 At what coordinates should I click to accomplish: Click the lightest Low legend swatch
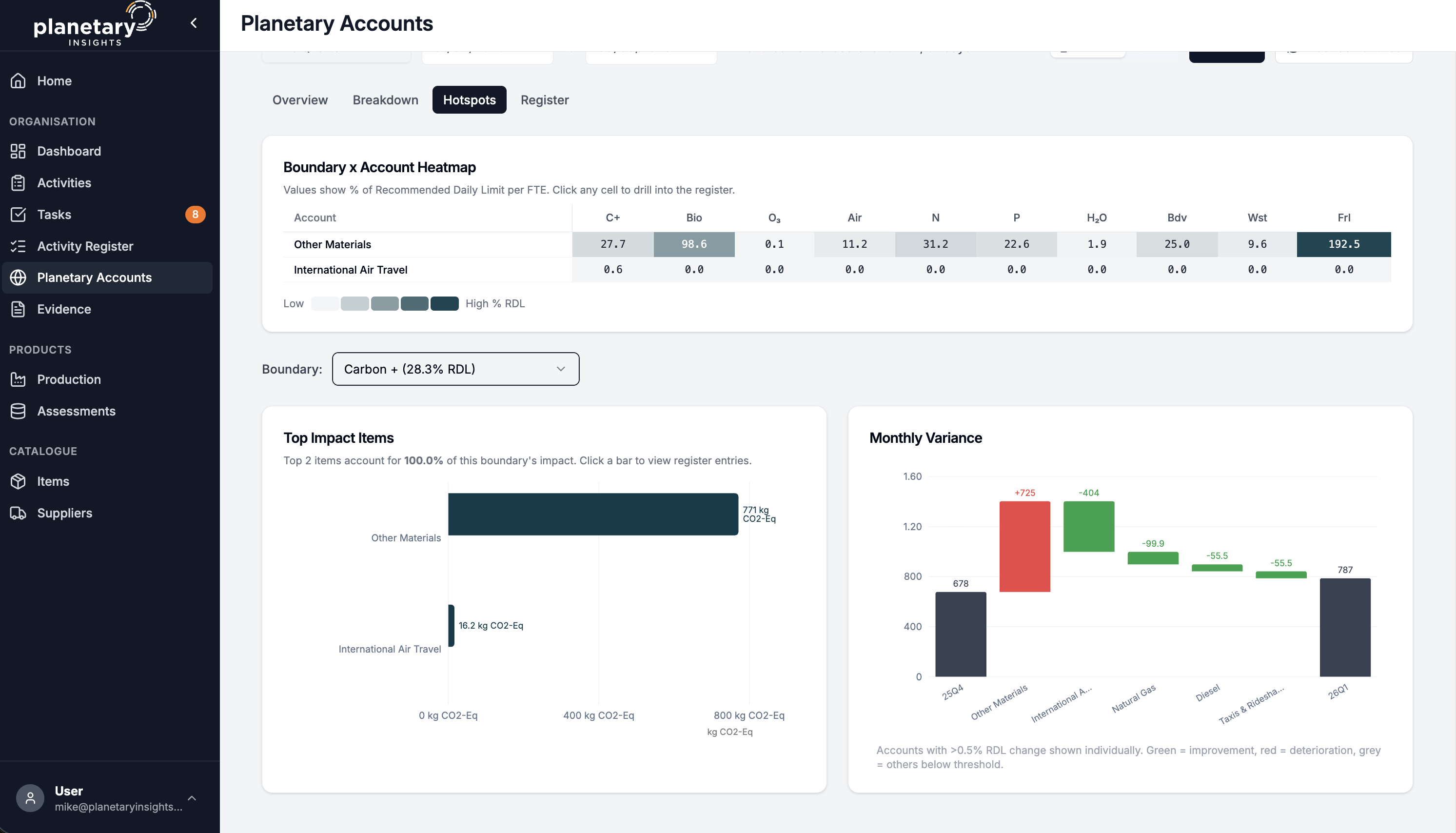[325, 303]
